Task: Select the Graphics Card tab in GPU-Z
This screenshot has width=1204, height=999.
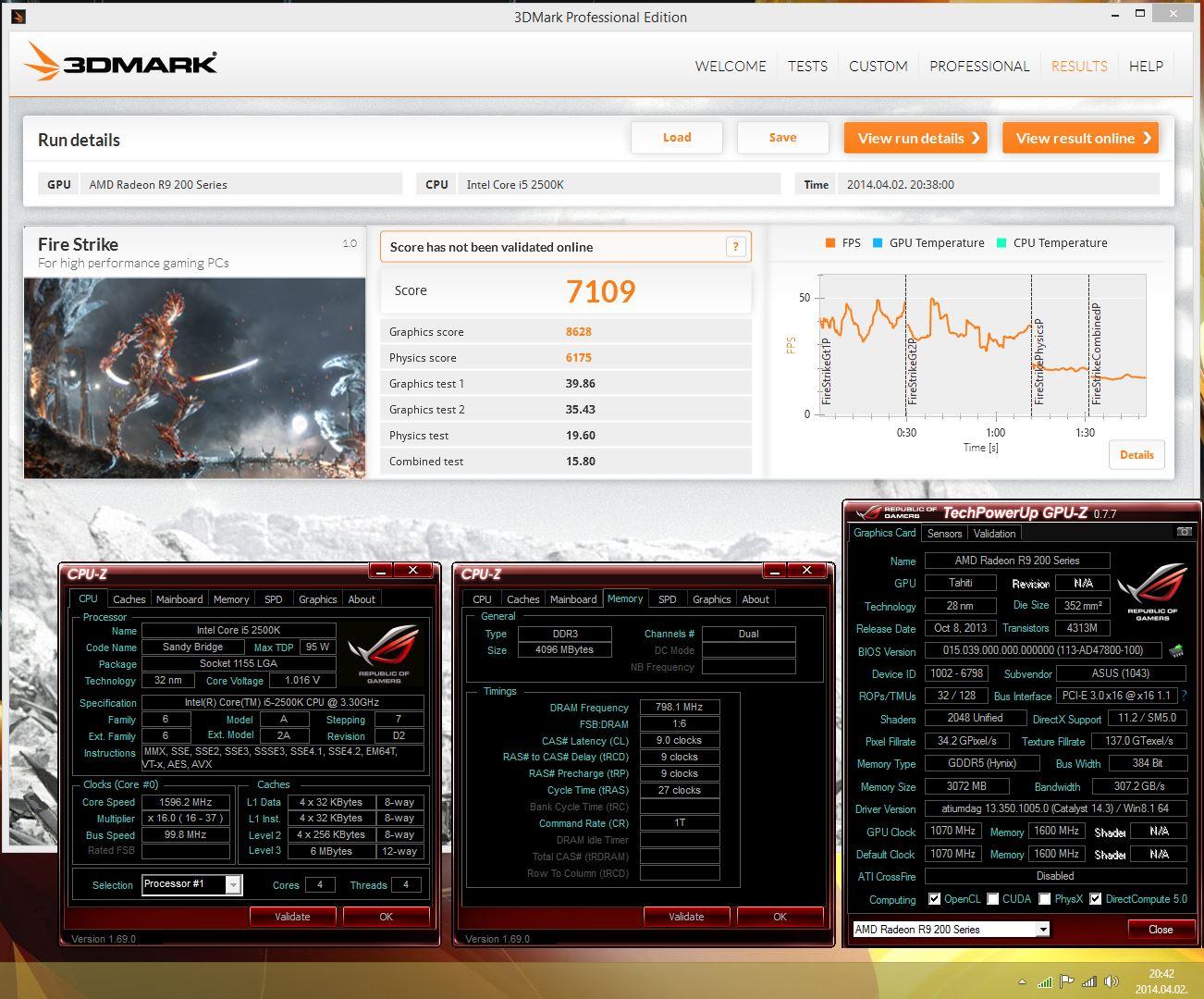Action: (x=884, y=533)
